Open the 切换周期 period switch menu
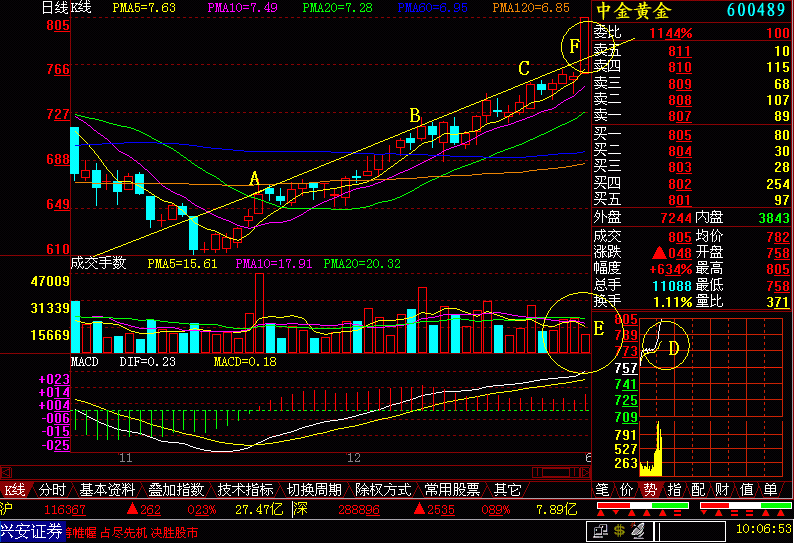Screen dimensions: 794x544 coord(314,490)
